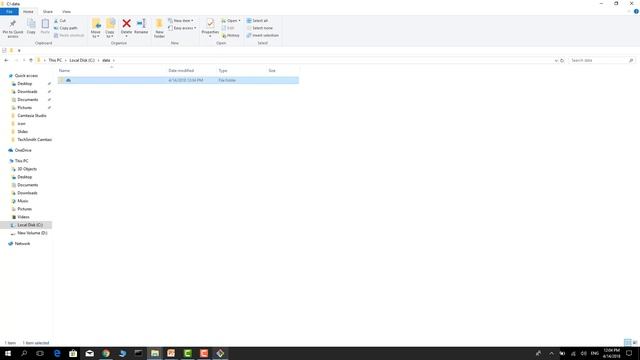Screen dimensions: 640x360
Task: Open the File menu tab
Action: (9, 11)
